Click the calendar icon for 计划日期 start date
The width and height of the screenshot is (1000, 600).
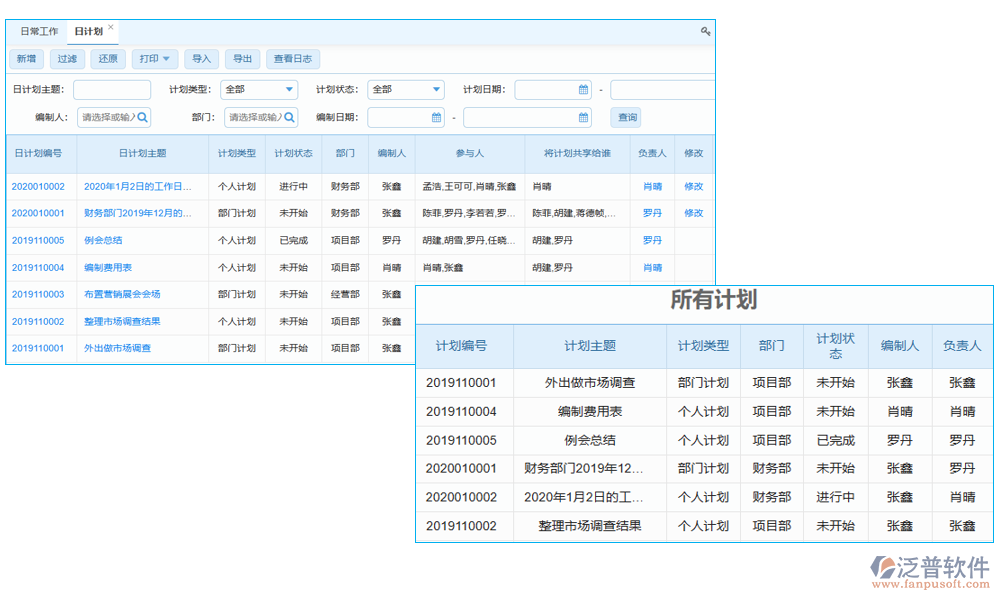[583, 89]
